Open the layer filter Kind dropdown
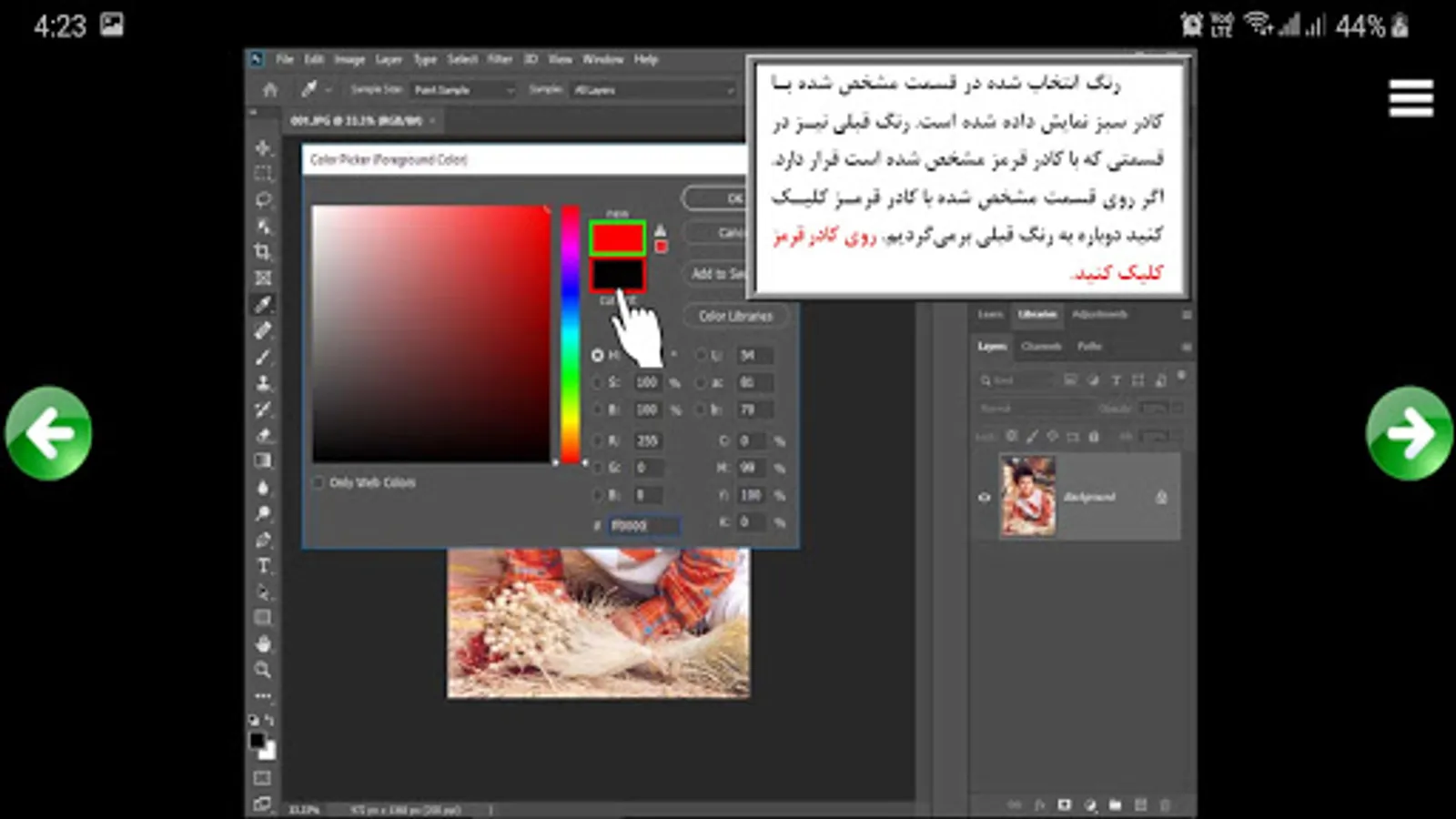 tap(1016, 379)
